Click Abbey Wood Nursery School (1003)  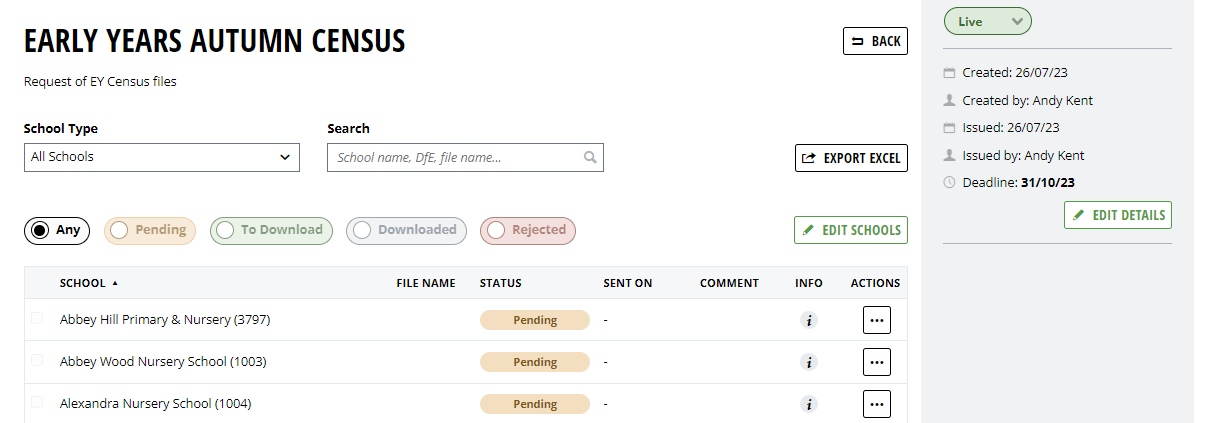163,362
